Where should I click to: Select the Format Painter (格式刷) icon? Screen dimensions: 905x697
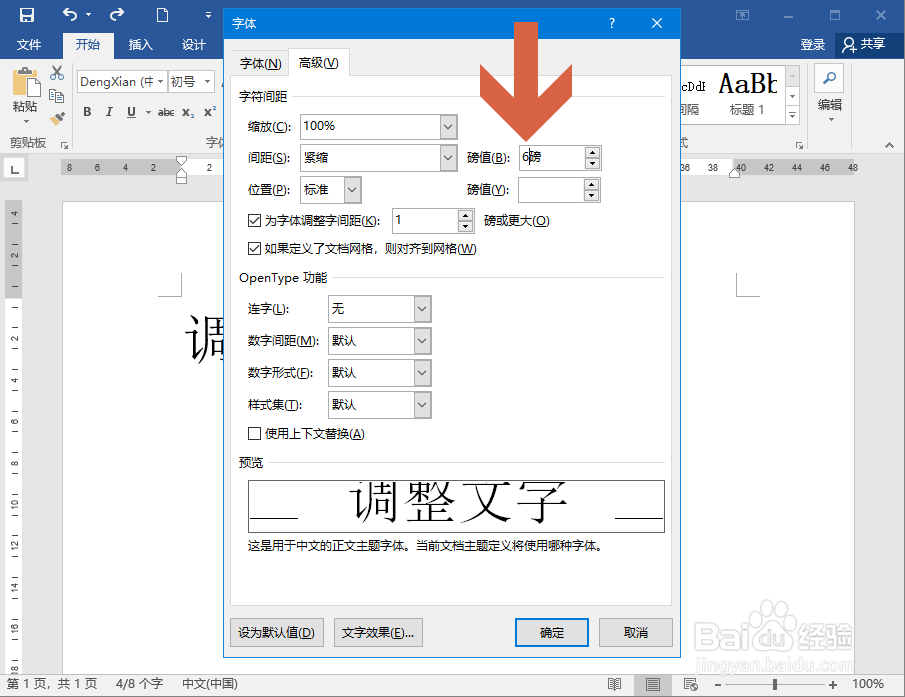57,116
